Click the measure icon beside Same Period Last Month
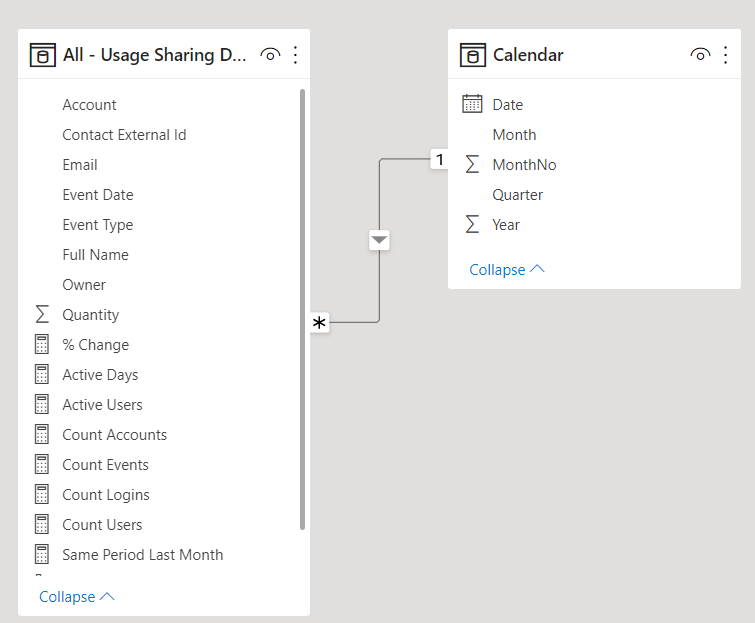755x623 pixels. coord(42,555)
